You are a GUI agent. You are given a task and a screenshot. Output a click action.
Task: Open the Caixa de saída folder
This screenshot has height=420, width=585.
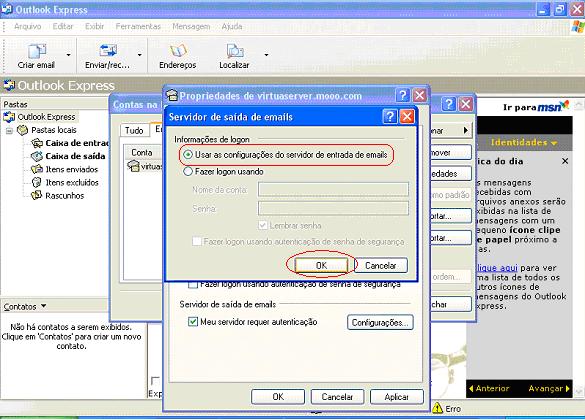click(75, 156)
